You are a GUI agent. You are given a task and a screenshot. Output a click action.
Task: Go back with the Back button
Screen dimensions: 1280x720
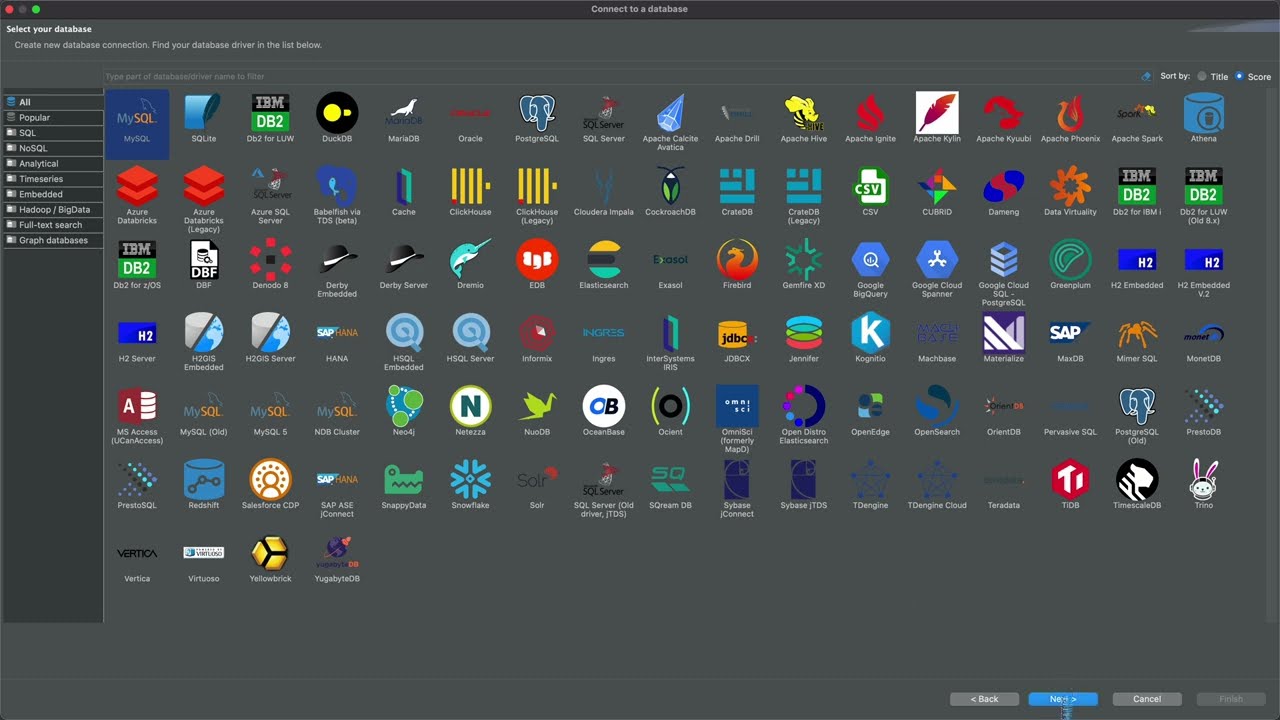pyautogui.click(x=984, y=699)
